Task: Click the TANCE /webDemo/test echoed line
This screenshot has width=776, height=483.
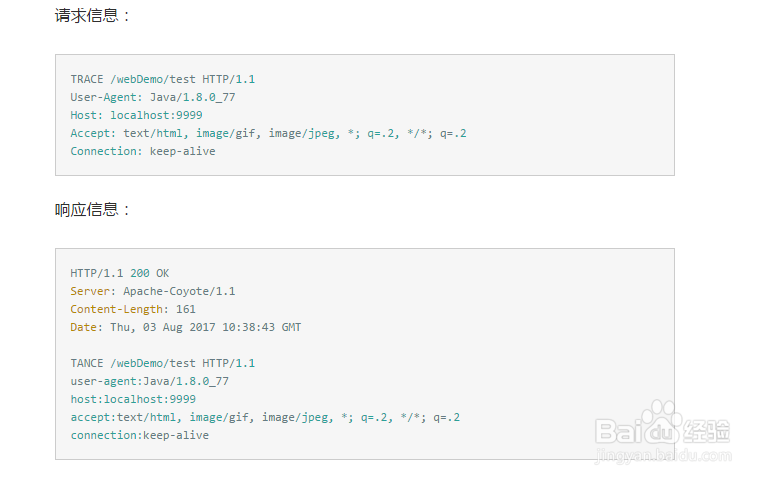Action: (x=162, y=363)
